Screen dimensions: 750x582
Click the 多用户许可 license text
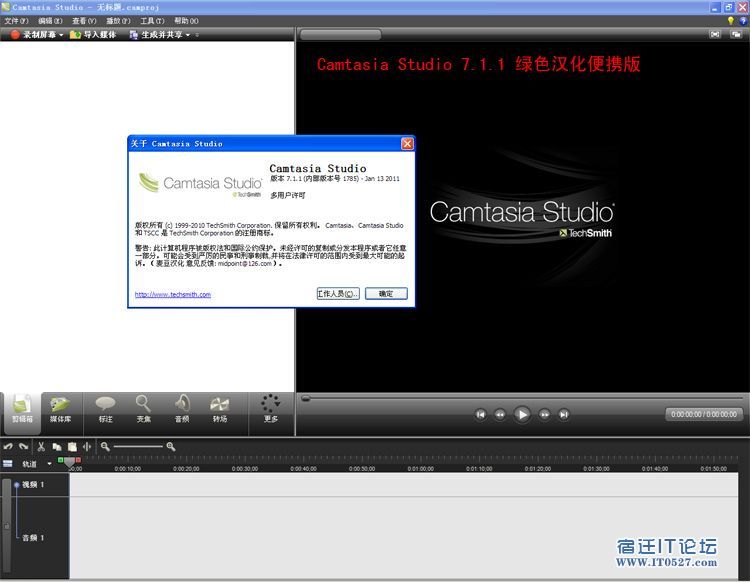(x=287, y=195)
